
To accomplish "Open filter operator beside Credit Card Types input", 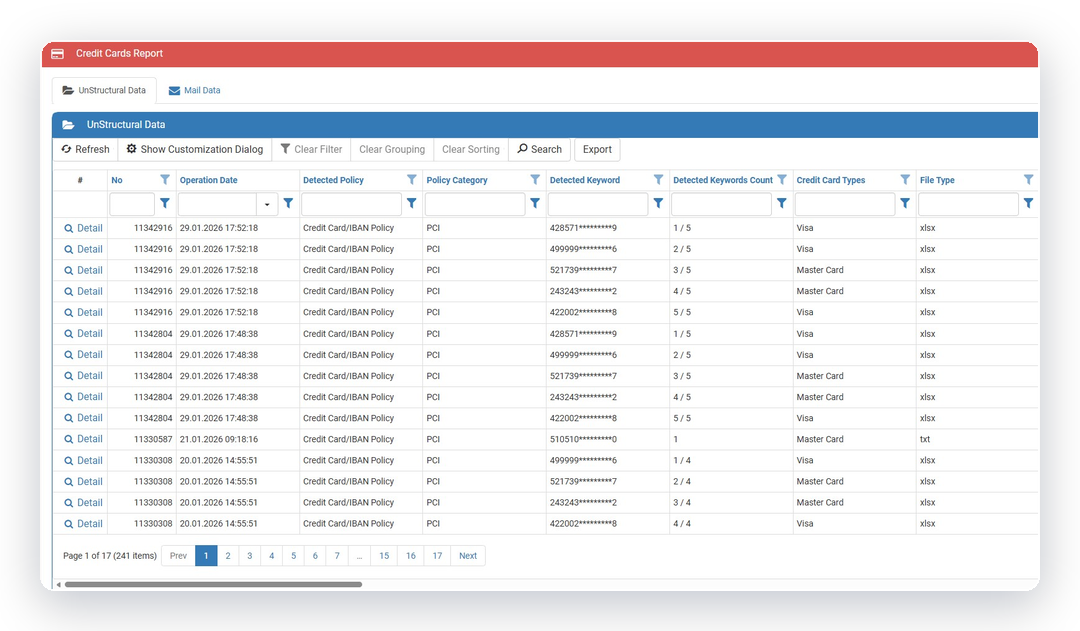I will 904,203.
